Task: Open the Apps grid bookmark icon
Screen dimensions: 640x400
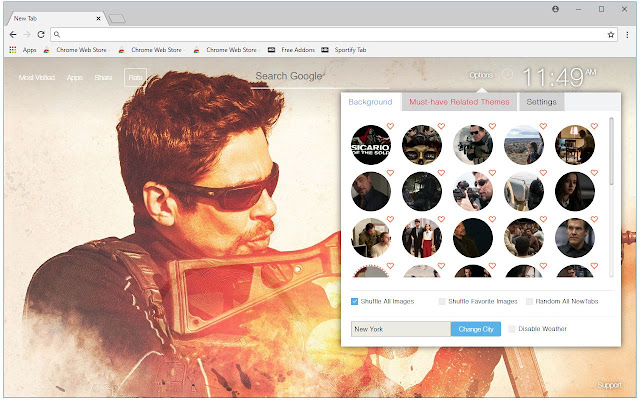Action: (13, 50)
